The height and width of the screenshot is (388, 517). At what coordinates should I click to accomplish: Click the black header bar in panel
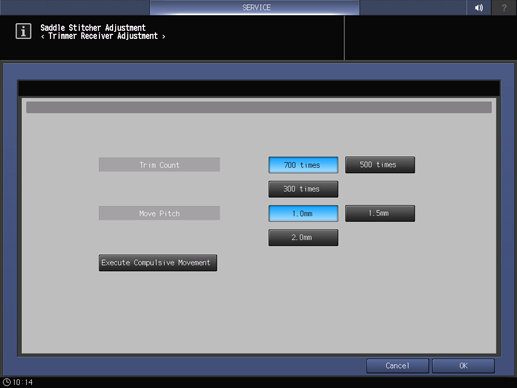[x=259, y=89]
